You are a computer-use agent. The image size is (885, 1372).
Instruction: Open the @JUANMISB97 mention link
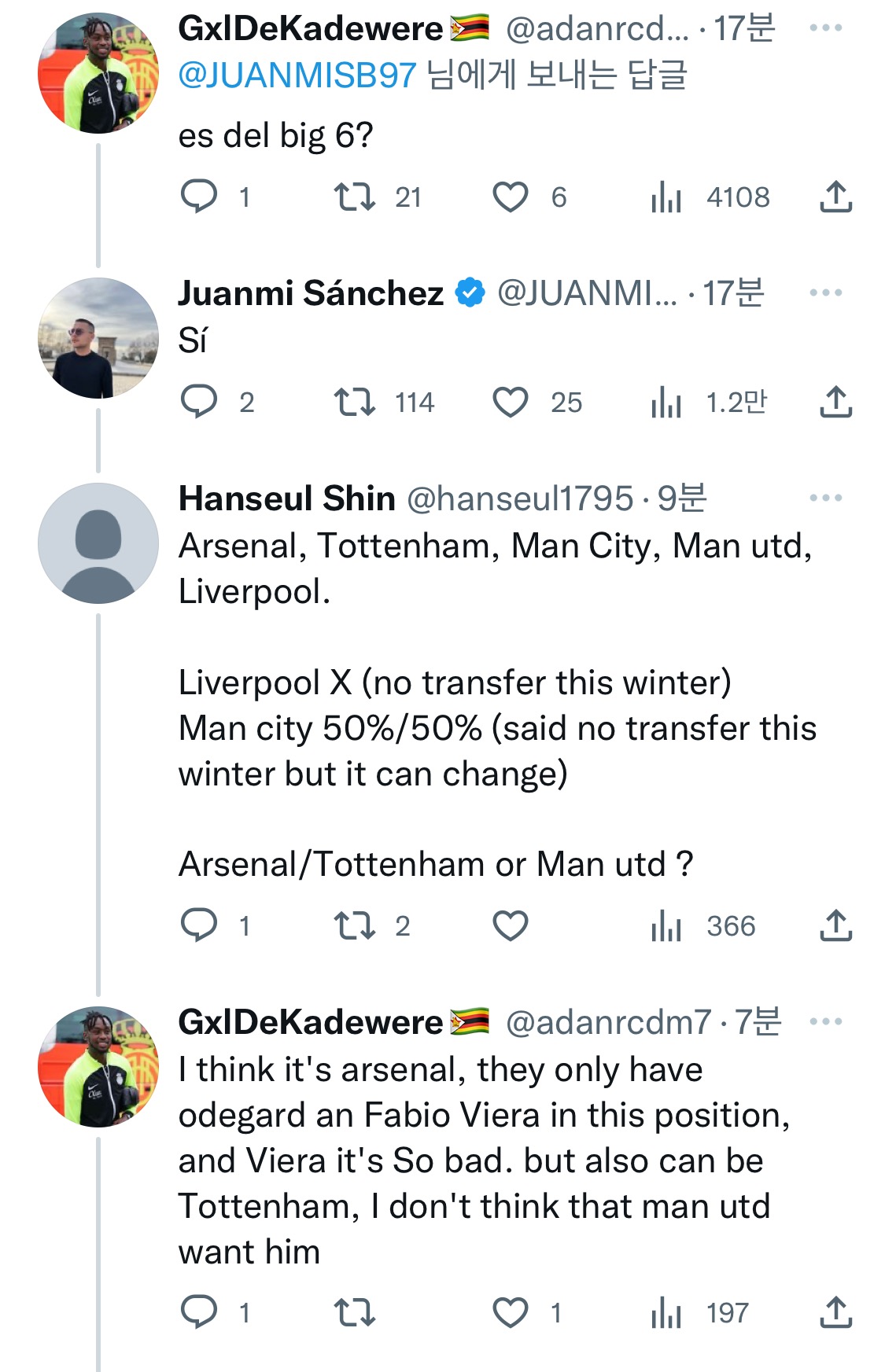click(x=297, y=75)
